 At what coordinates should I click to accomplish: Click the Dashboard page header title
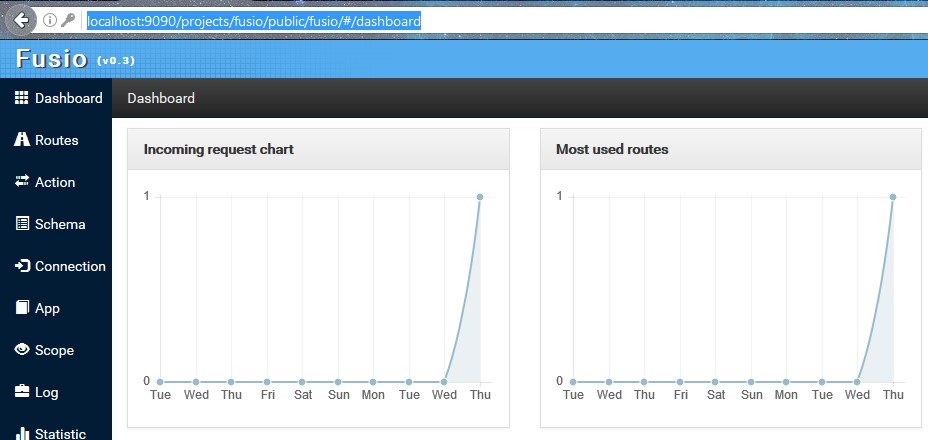[161, 98]
